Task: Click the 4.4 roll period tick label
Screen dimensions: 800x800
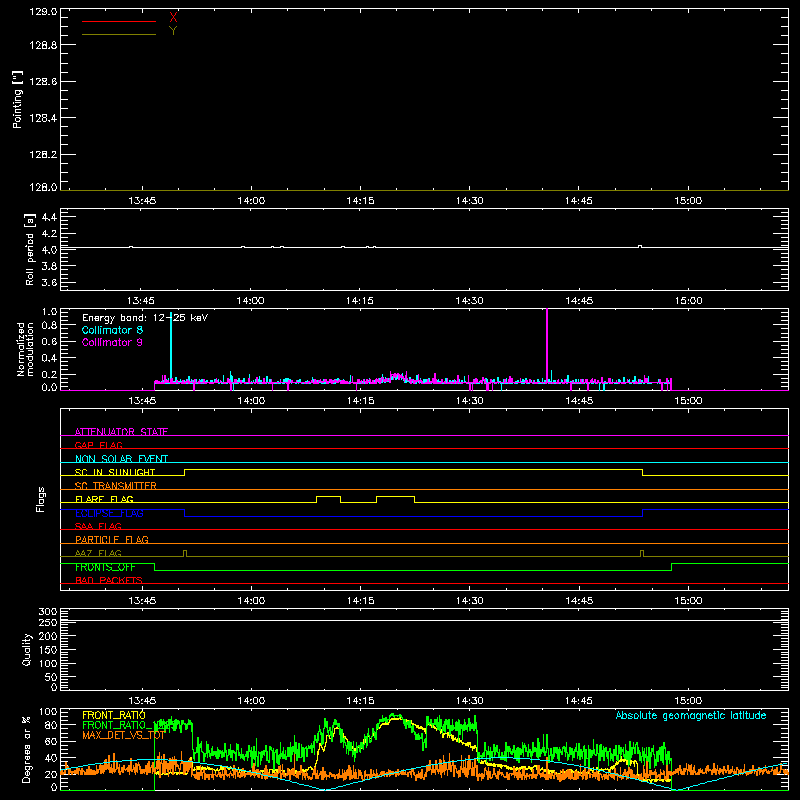Action: tap(49, 217)
